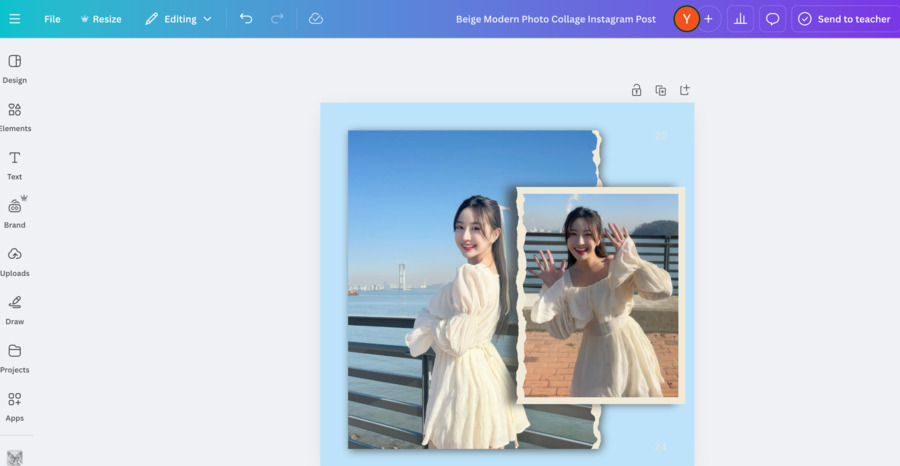Open the comments speech bubble
This screenshot has height=466, width=900.
(773, 19)
